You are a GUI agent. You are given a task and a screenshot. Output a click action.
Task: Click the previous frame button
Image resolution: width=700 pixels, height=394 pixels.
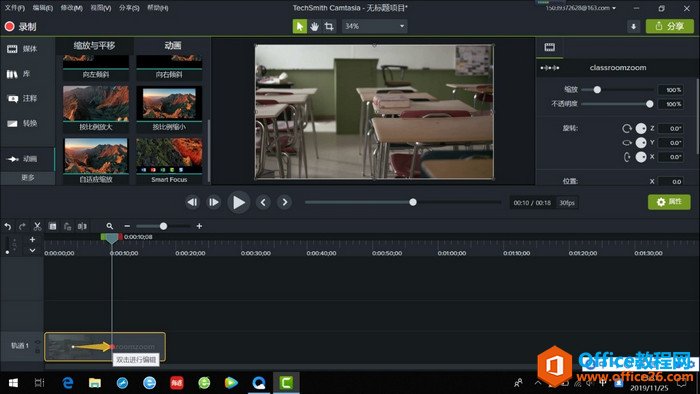pyautogui.click(x=192, y=202)
